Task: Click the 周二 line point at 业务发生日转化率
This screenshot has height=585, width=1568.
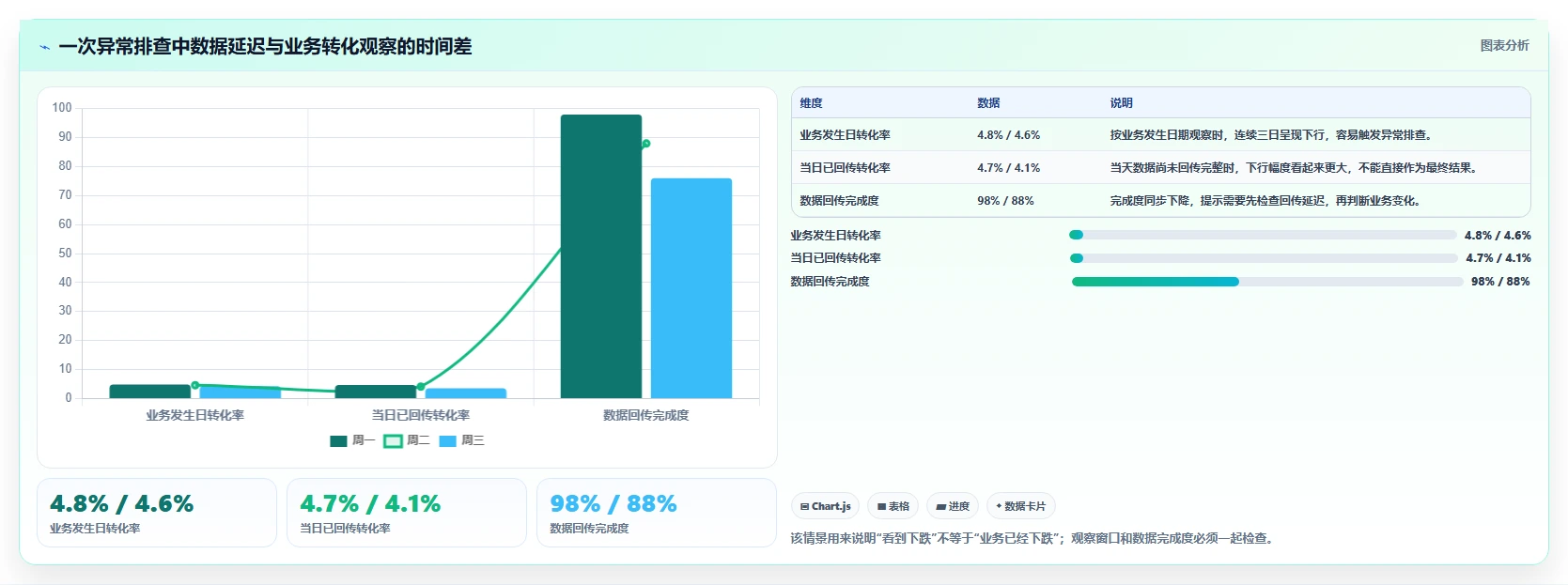Action: 195,385
